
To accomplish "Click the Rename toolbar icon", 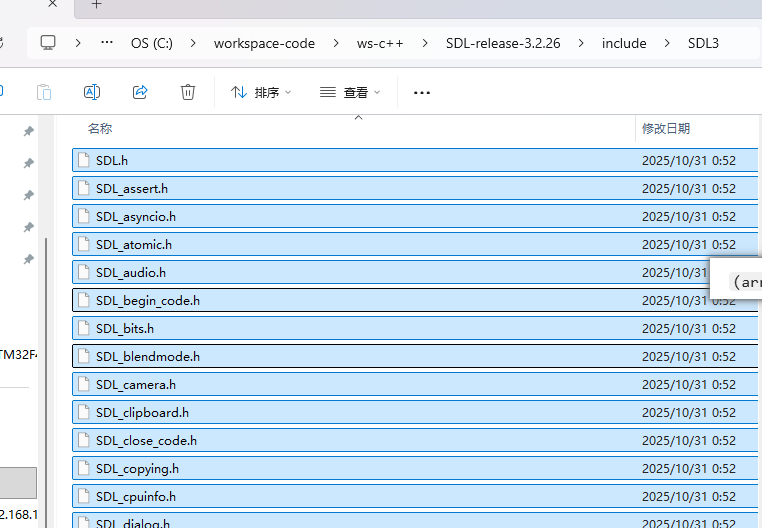I will [x=92, y=92].
